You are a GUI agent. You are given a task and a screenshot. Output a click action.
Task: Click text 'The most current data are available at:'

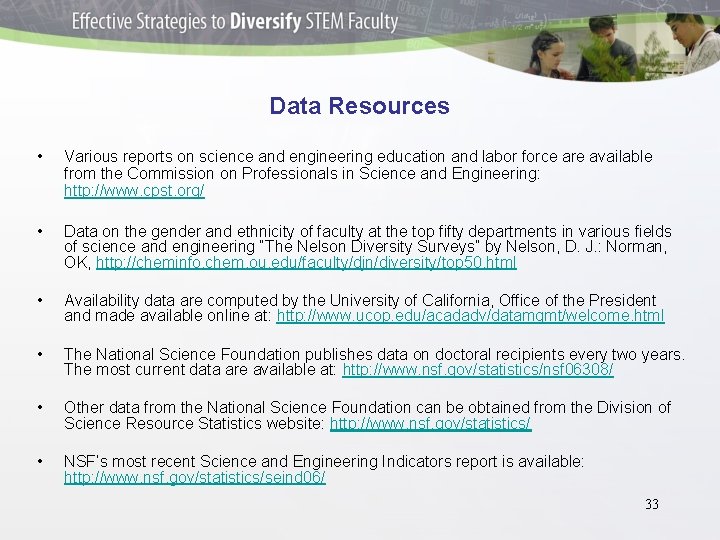point(201,369)
